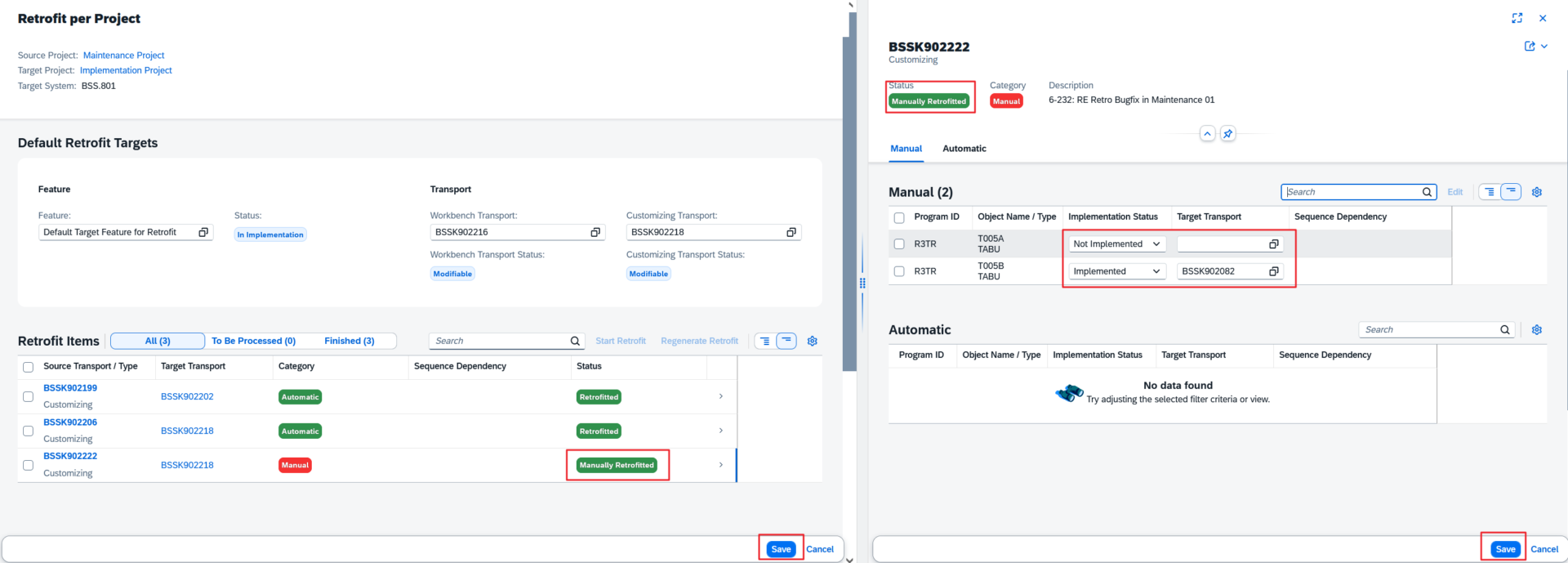Tick checkbox for BSSK902199 row

[29, 397]
